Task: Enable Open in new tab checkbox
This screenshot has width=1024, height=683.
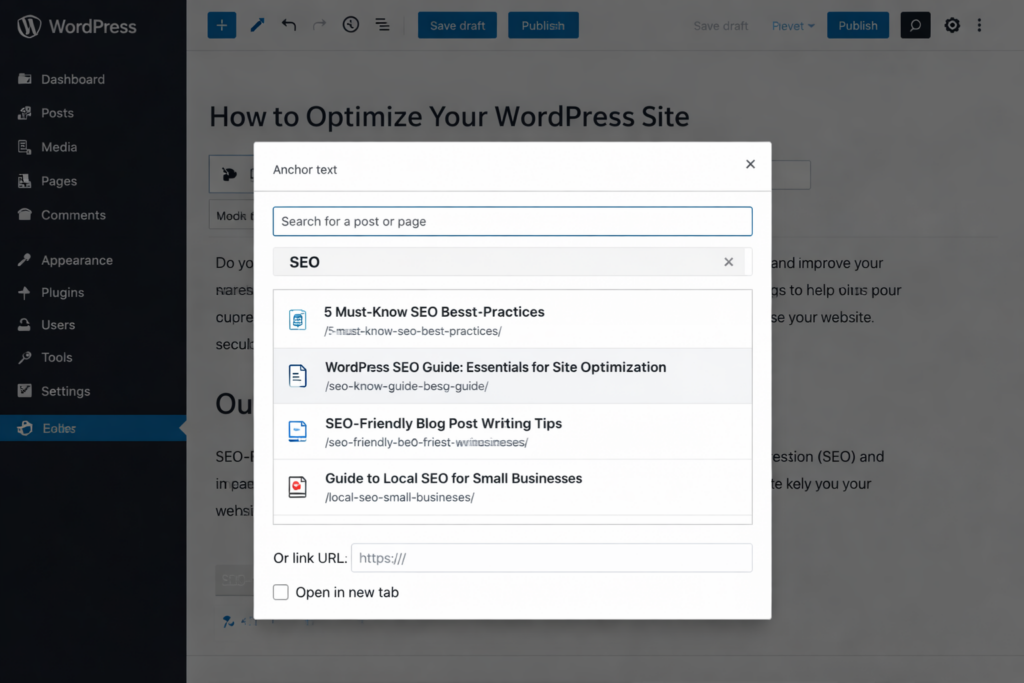Action: 281,592
